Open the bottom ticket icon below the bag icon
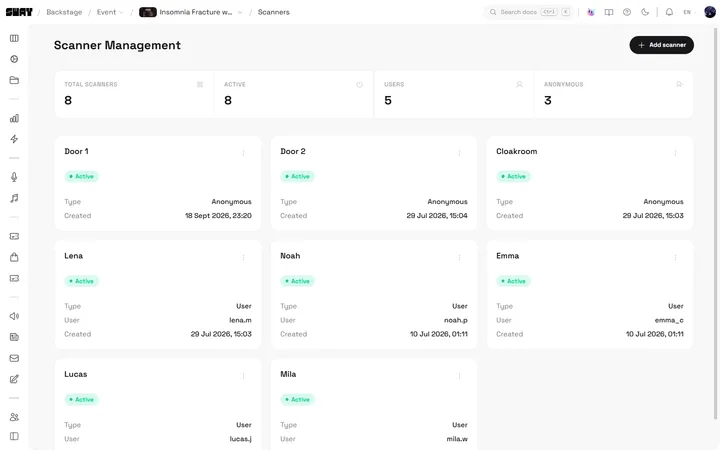This screenshot has width=720, height=450. (14, 278)
